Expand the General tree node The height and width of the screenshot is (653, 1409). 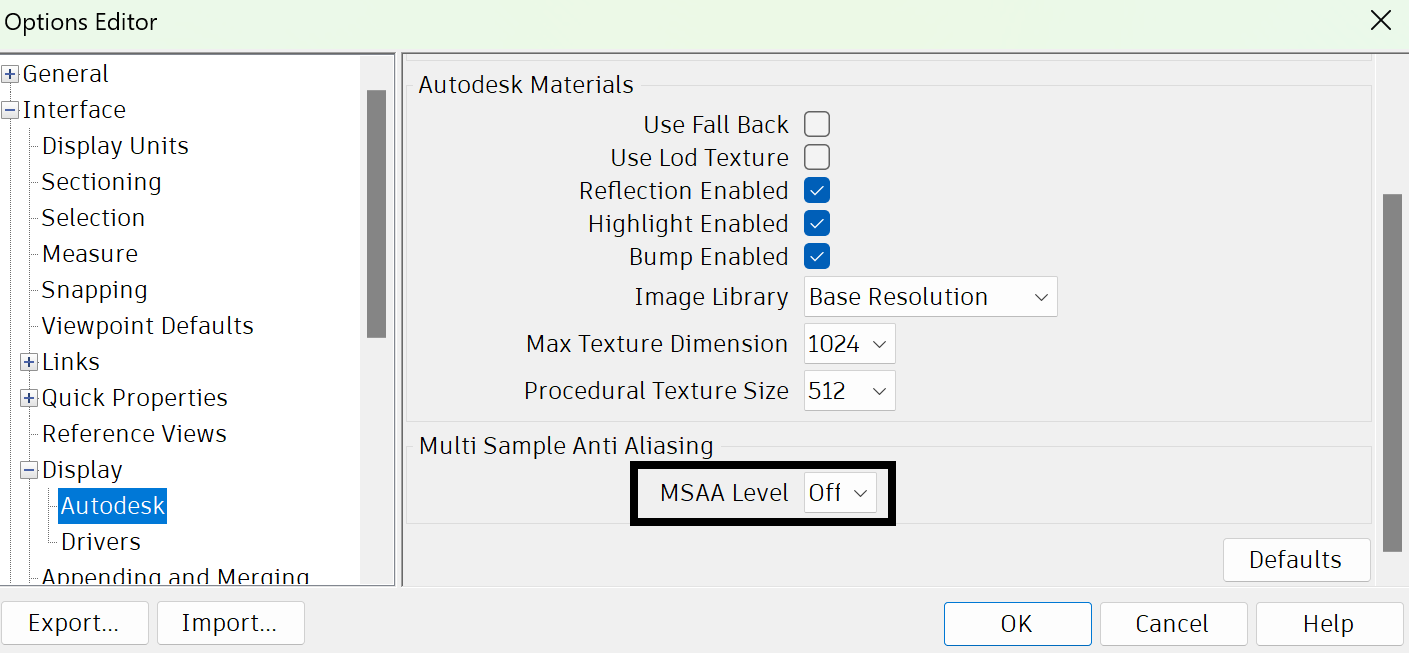point(10,73)
